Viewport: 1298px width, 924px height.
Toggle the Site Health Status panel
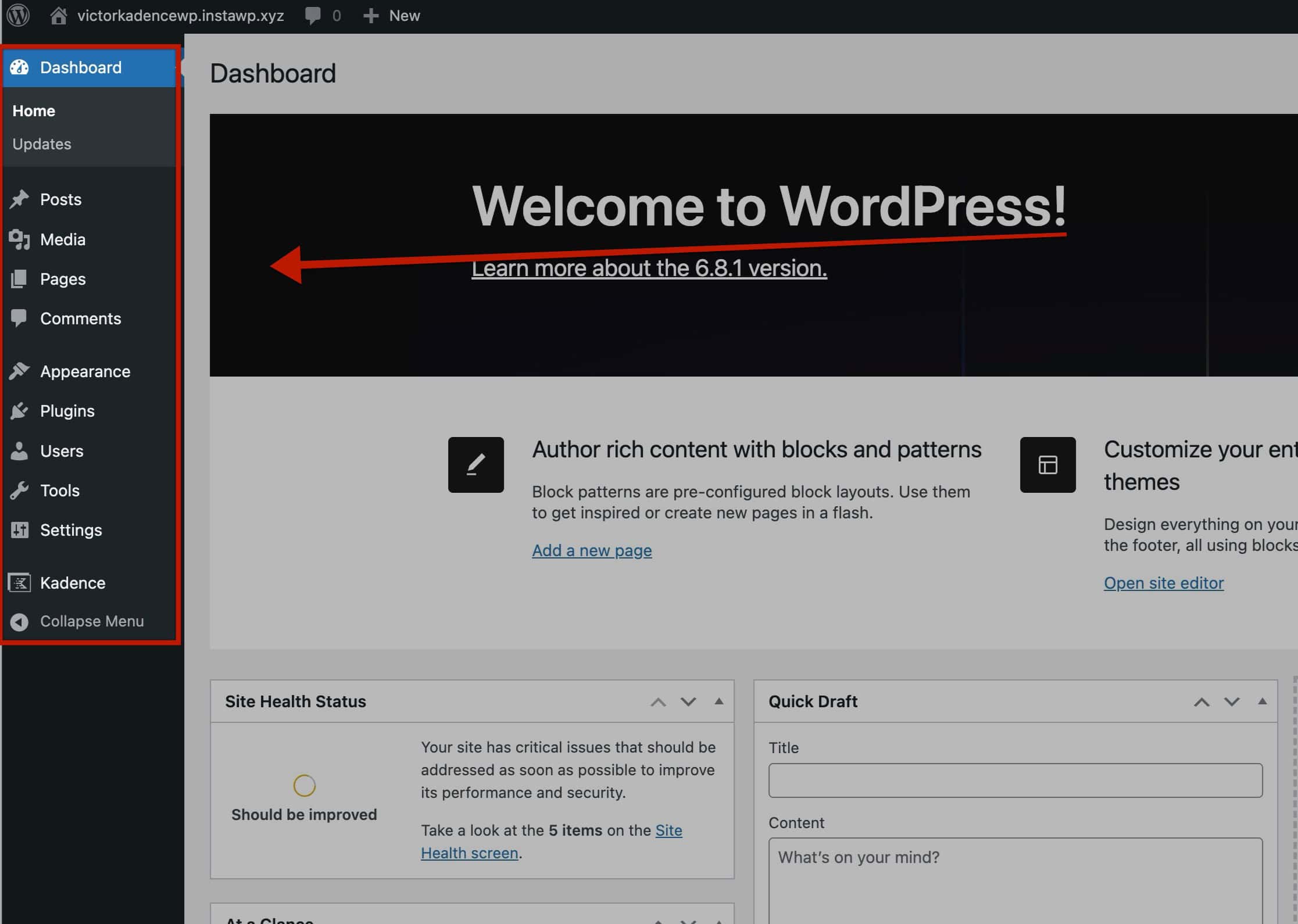pyautogui.click(x=719, y=701)
